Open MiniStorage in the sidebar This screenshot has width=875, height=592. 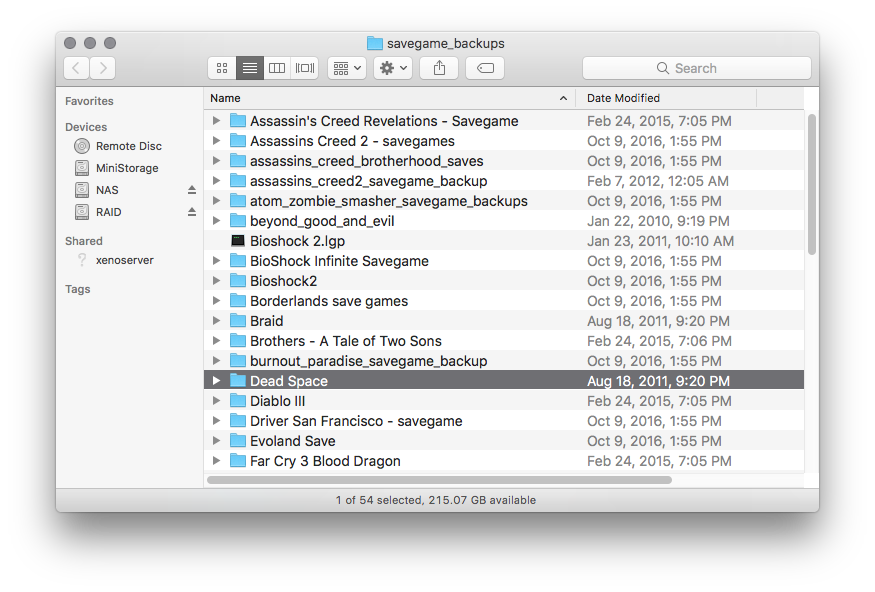pos(126,168)
